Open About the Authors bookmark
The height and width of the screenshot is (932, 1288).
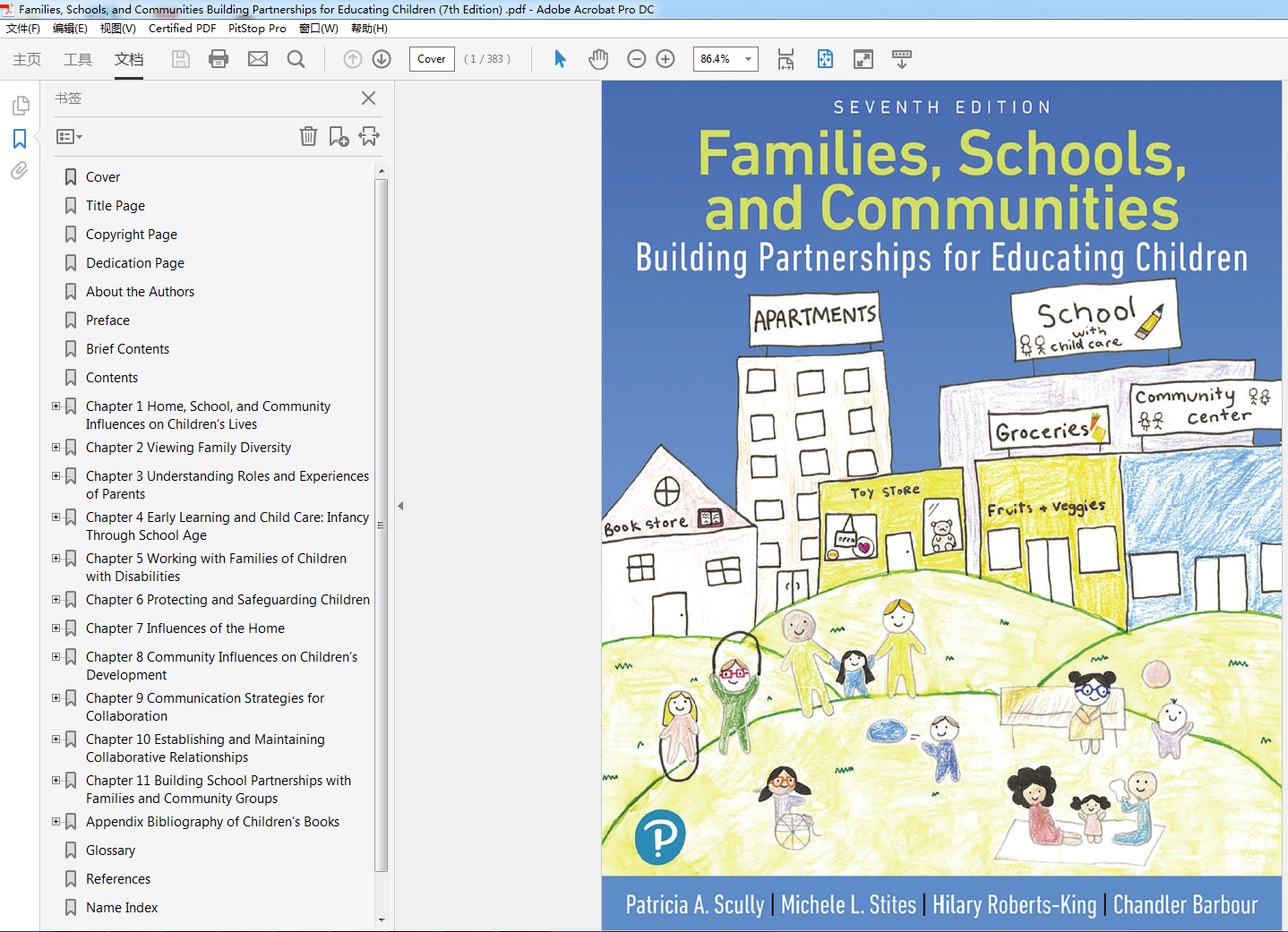[x=140, y=292]
